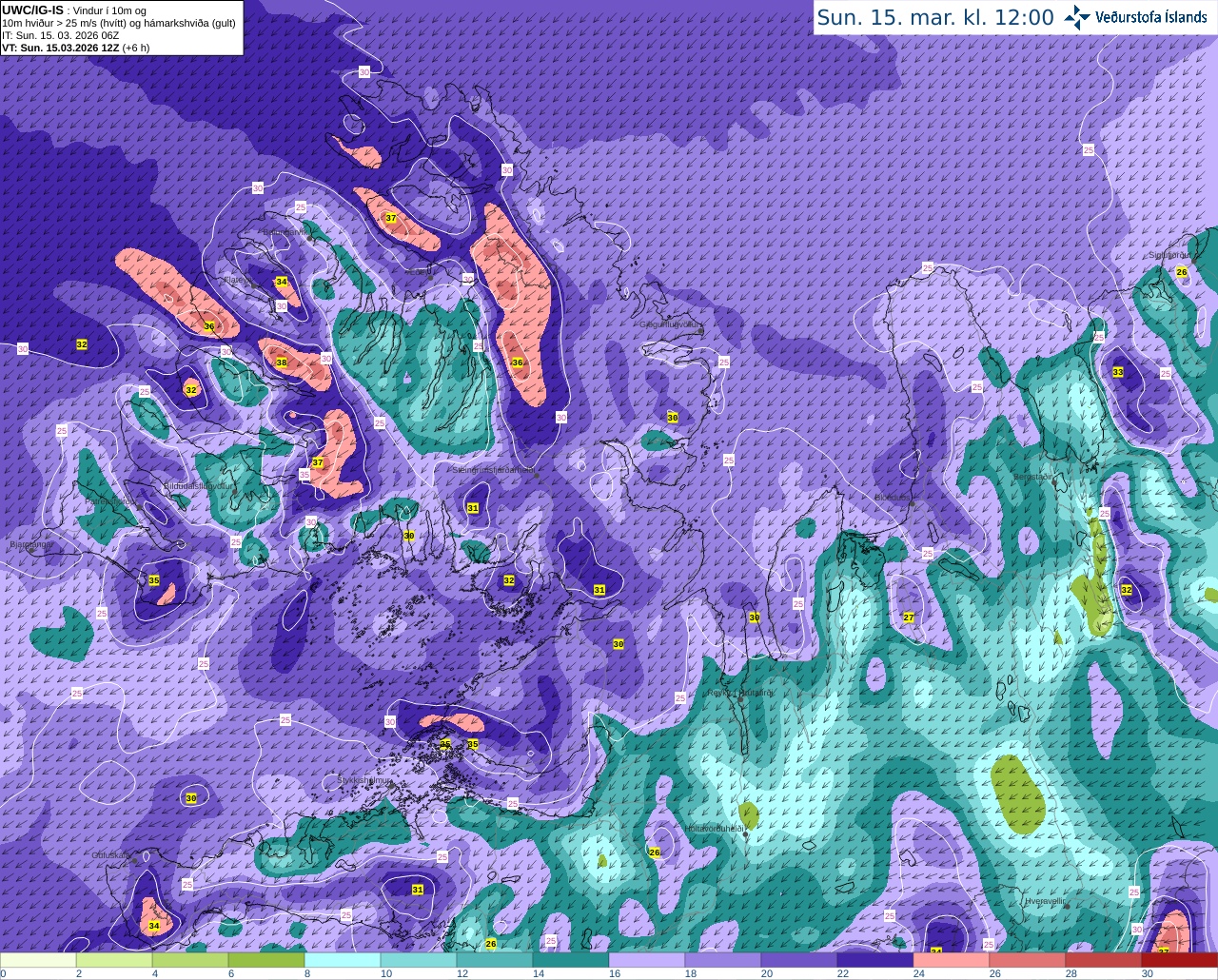The height and width of the screenshot is (980, 1218).
Task: Click the Holtavörðuheiði station label
Action: (x=715, y=828)
